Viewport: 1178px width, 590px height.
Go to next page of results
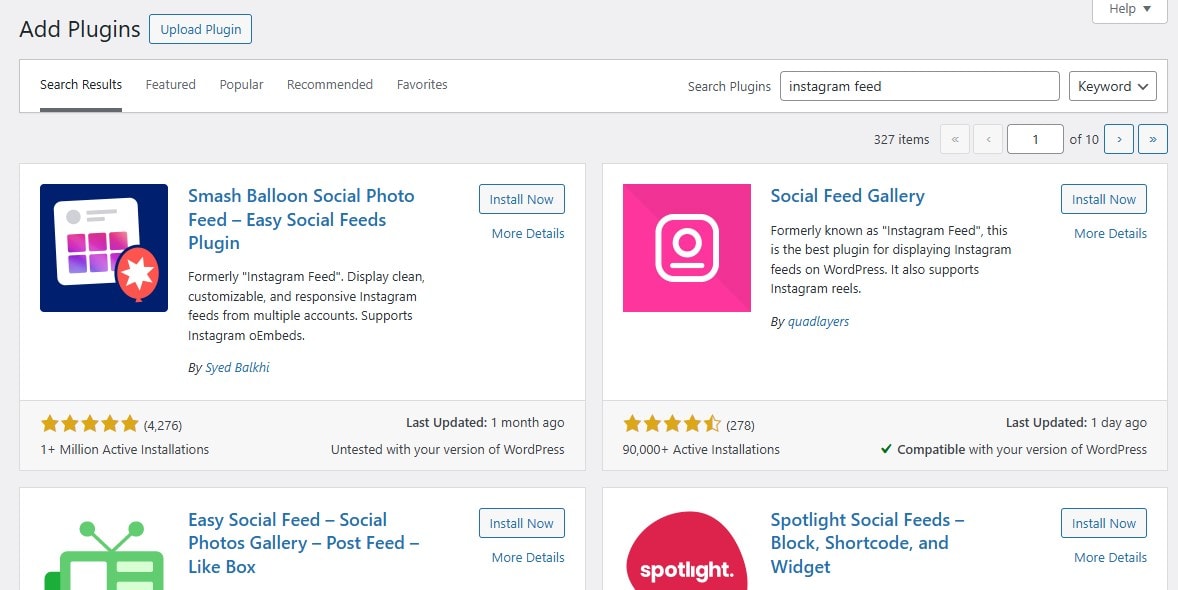pos(1119,139)
